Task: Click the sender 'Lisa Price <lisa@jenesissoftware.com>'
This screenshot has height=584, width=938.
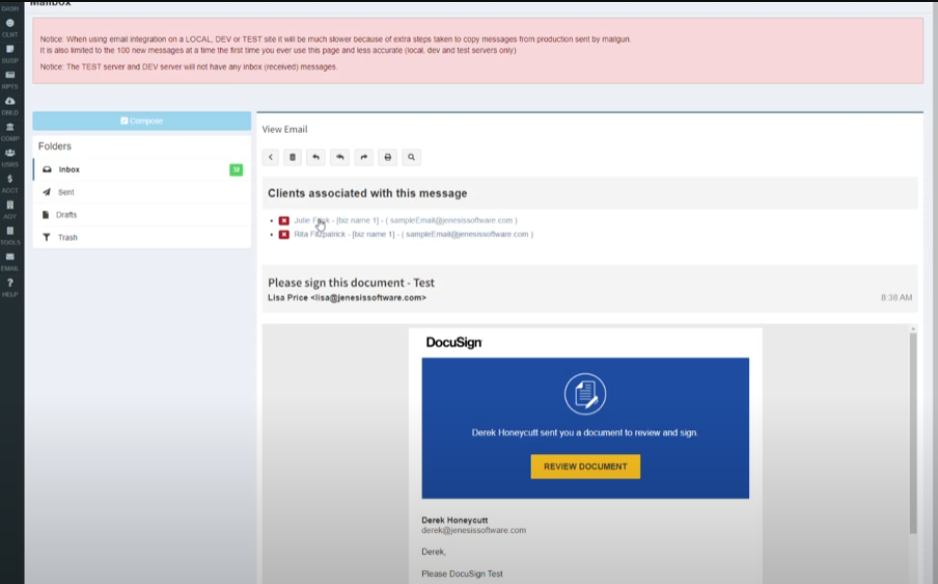Action: coord(347,297)
